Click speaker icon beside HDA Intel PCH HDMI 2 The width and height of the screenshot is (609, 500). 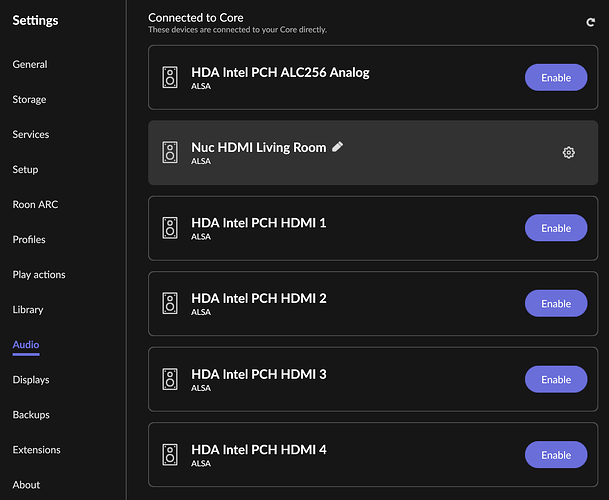pos(170,304)
